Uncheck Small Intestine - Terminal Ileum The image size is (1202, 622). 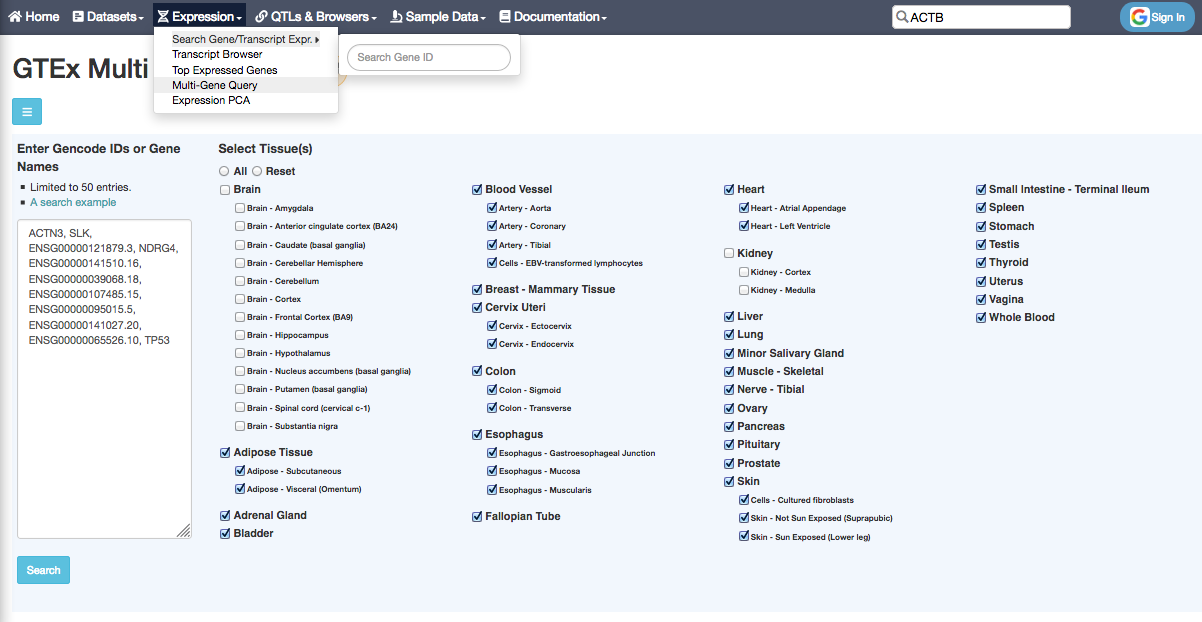point(981,189)
